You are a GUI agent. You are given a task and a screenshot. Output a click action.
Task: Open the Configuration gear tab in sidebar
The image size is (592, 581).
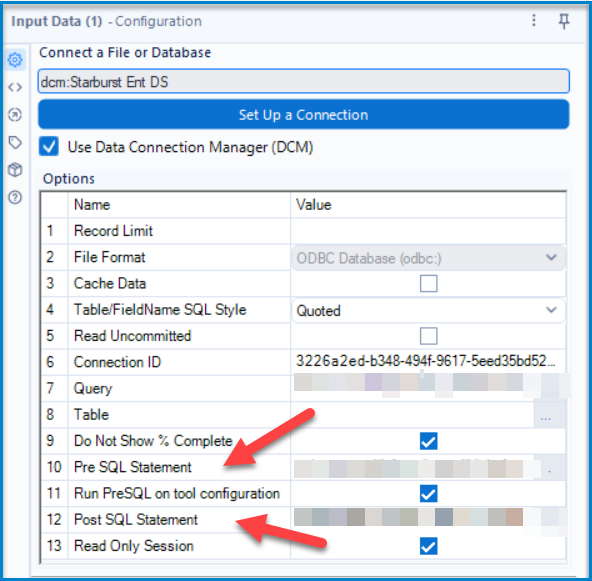click(15, 60)
